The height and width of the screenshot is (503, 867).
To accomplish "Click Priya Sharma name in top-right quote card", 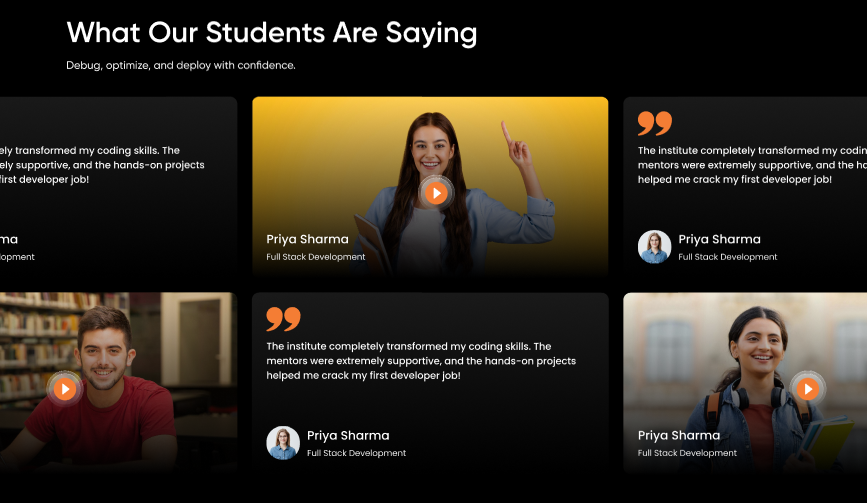I will coord(719,240).
